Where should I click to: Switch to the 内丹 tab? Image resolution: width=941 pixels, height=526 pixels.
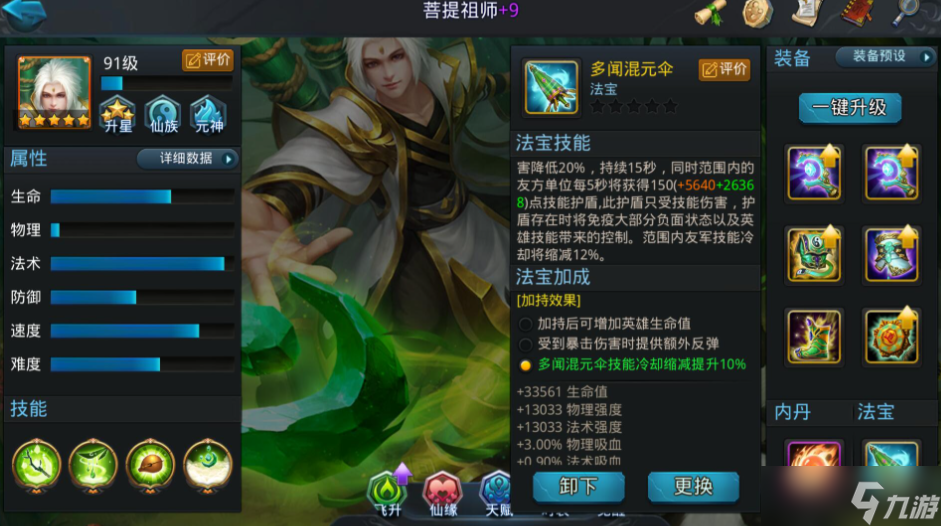click(x=793, y=412)
